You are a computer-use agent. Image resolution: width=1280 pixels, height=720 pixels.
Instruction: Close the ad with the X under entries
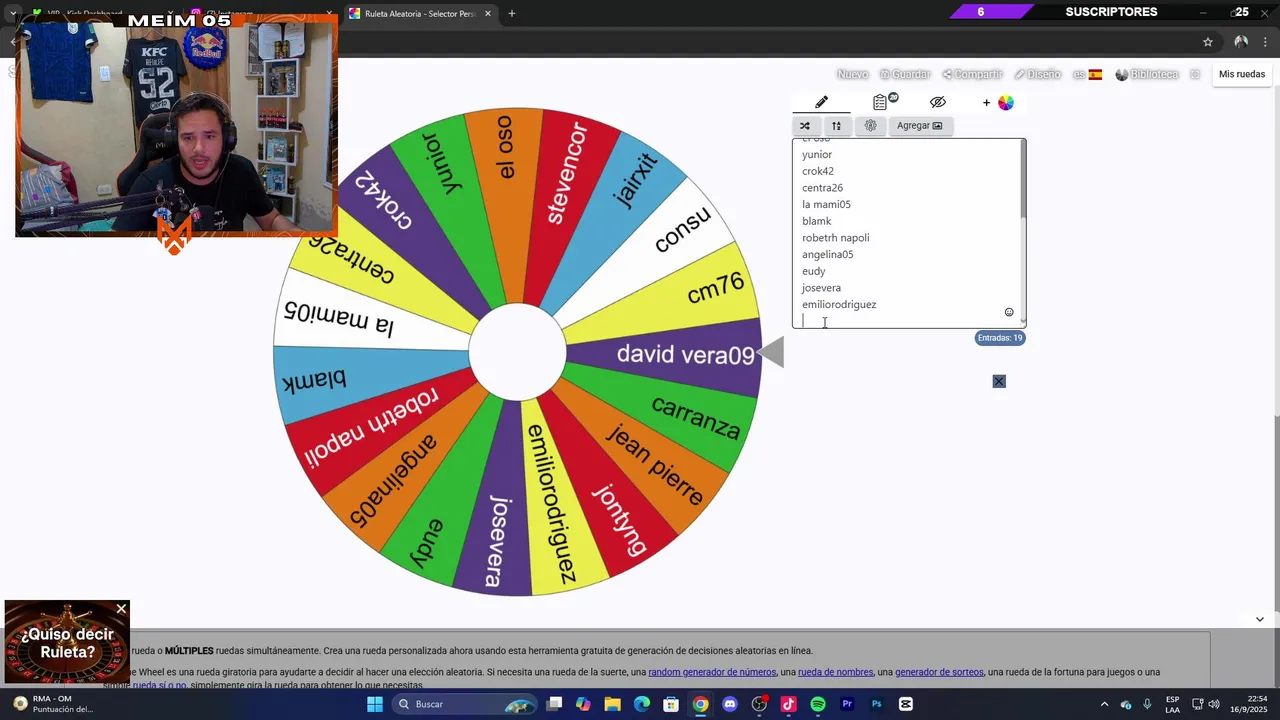pyautogui.click(x=999, y=381)
